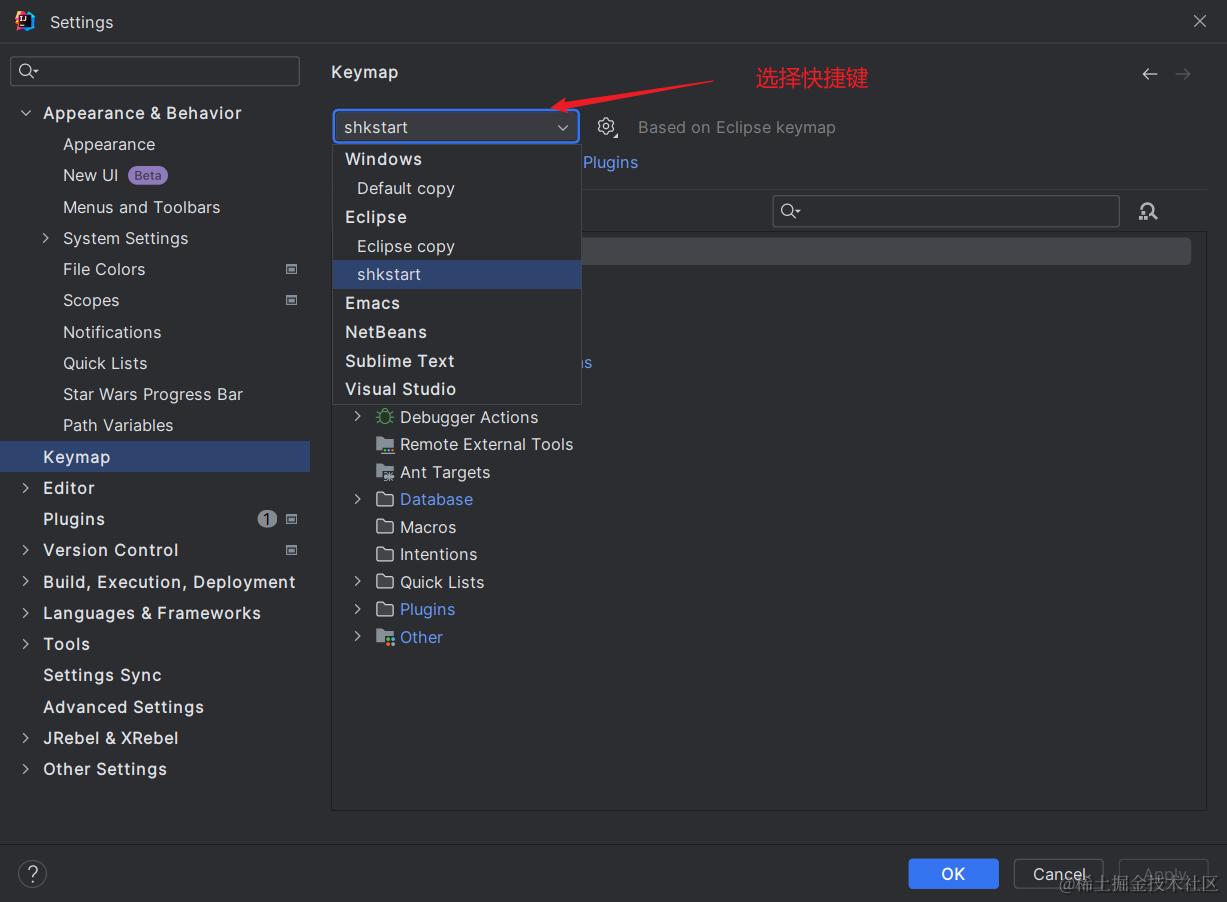Click the Intentions folder icon
The width and height of the screenshot is (1227, 902).
[385, 554]
